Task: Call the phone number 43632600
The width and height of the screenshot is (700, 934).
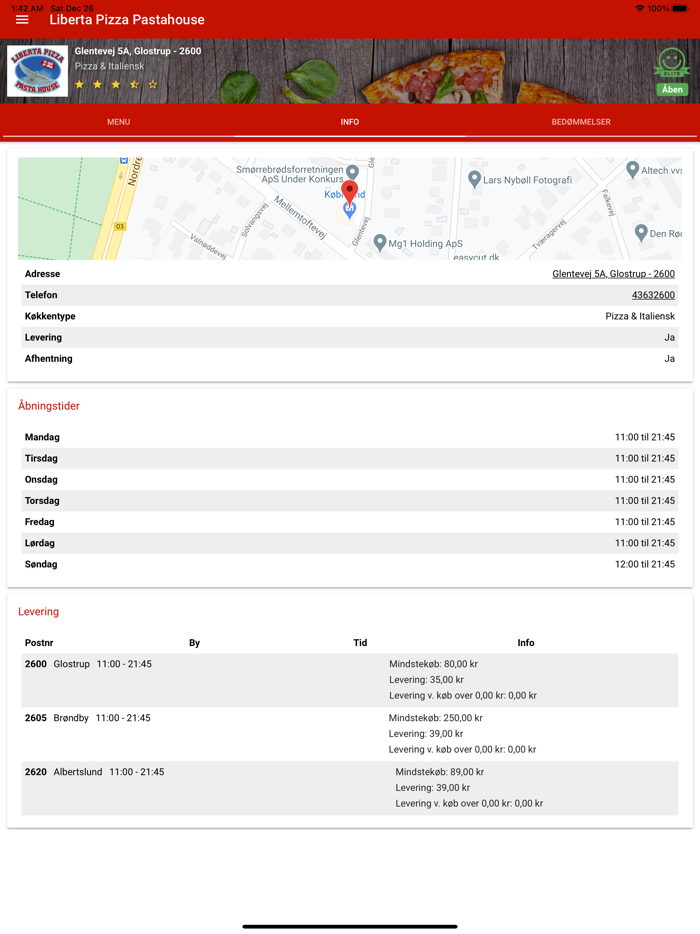Action: click(x=654, y=295)
